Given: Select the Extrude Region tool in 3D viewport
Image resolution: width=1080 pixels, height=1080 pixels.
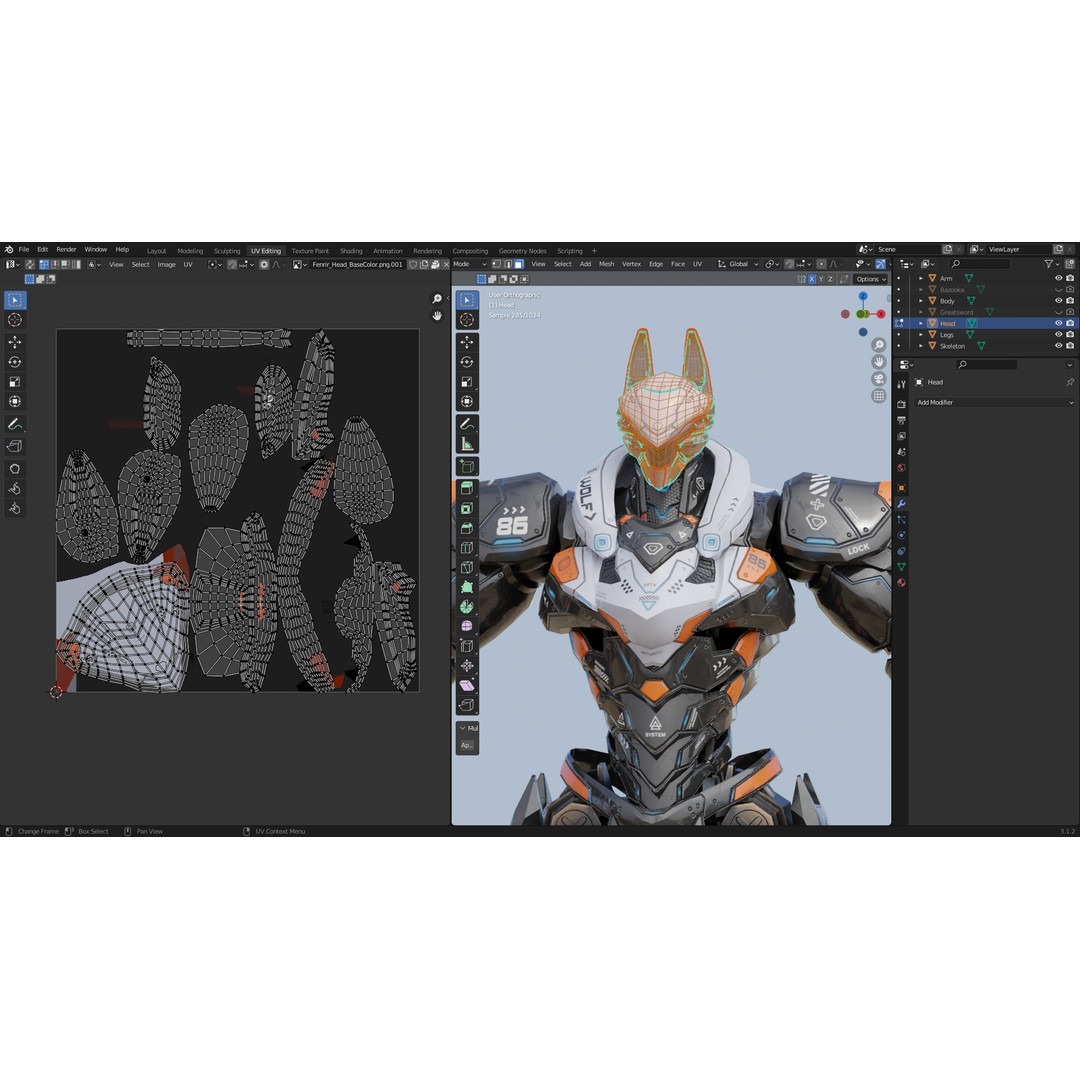Looking at the screenshot, I should [x=467, y=488].
